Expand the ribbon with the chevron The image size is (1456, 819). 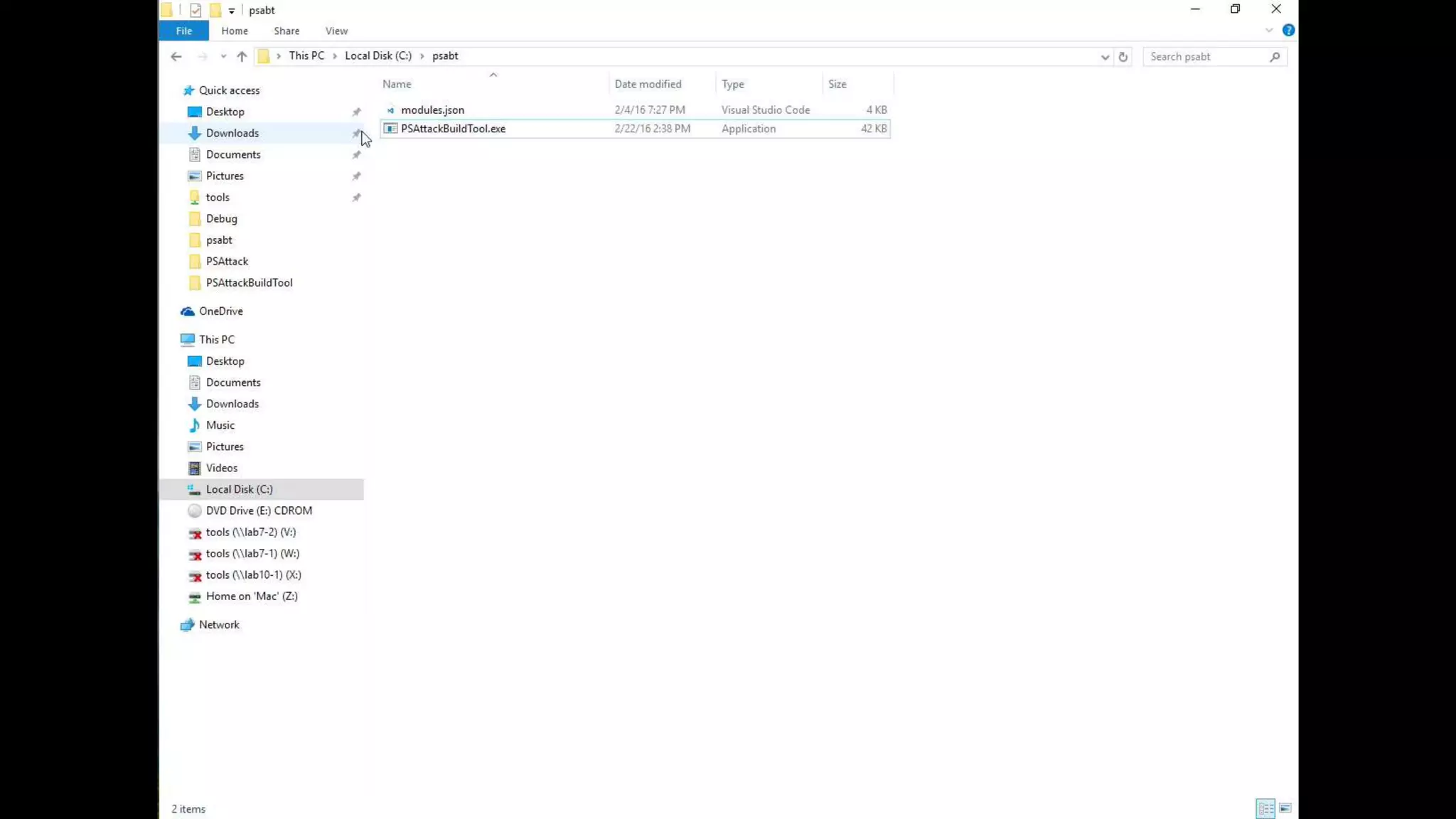(x=1269, y=30)
